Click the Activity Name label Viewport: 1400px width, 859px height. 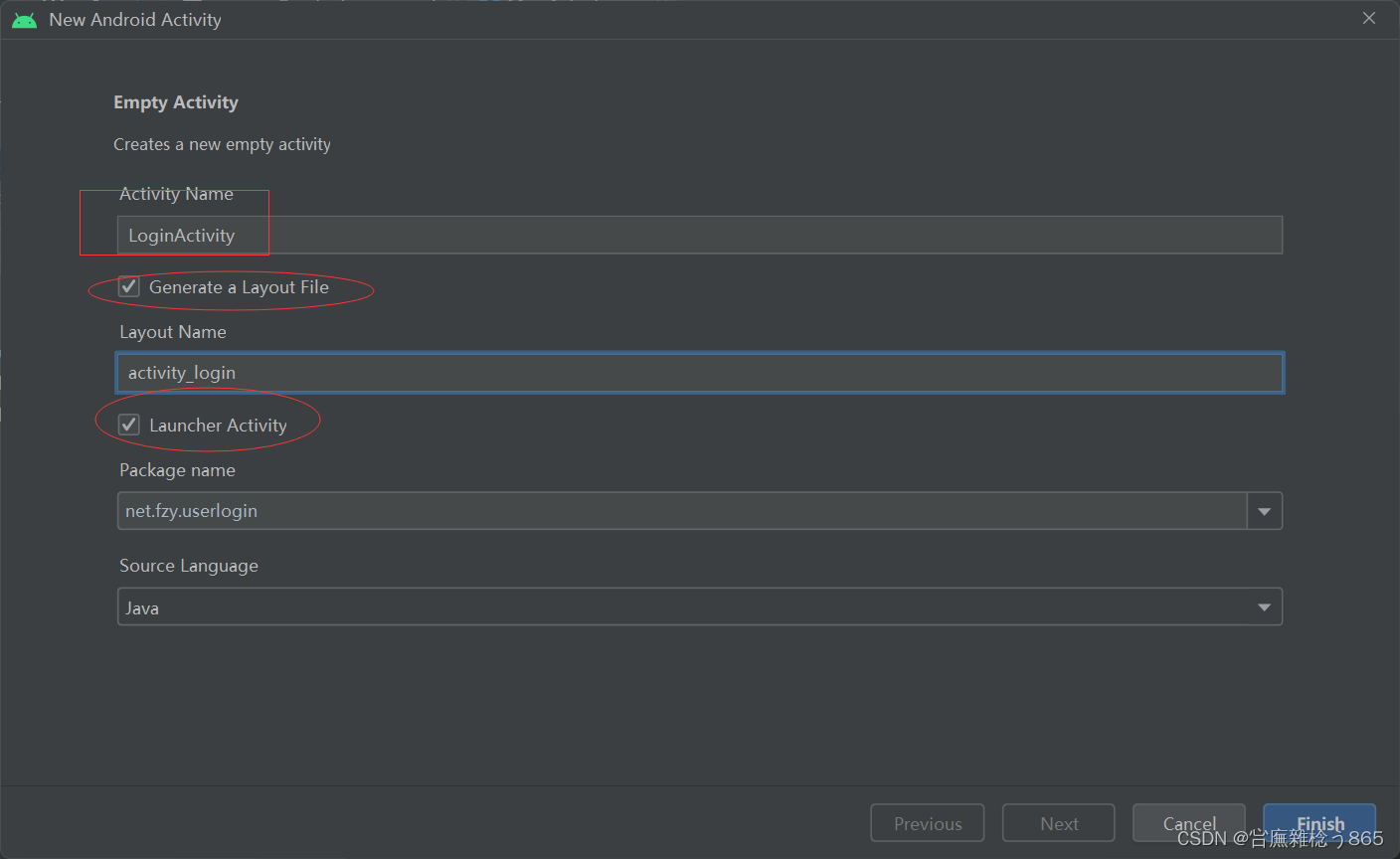[x=177, y=194]
